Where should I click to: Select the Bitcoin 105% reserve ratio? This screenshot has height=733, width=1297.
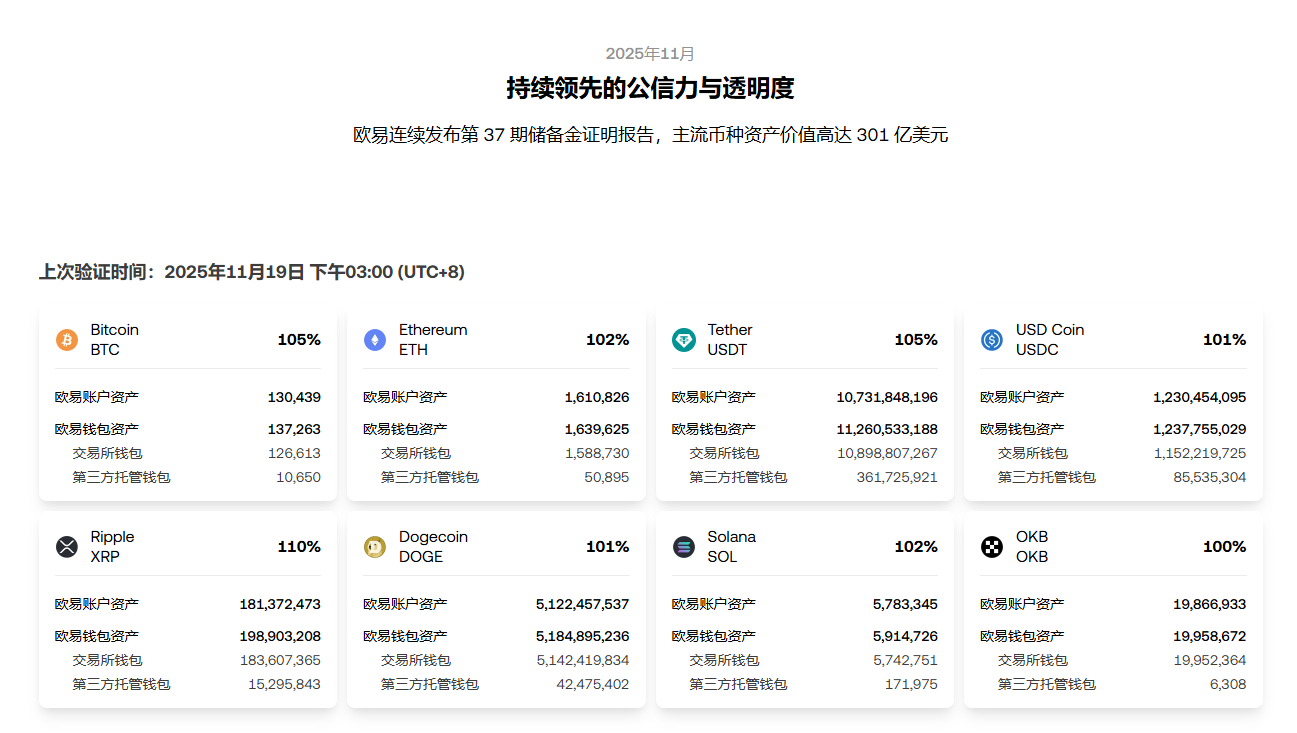coord(299,340)
